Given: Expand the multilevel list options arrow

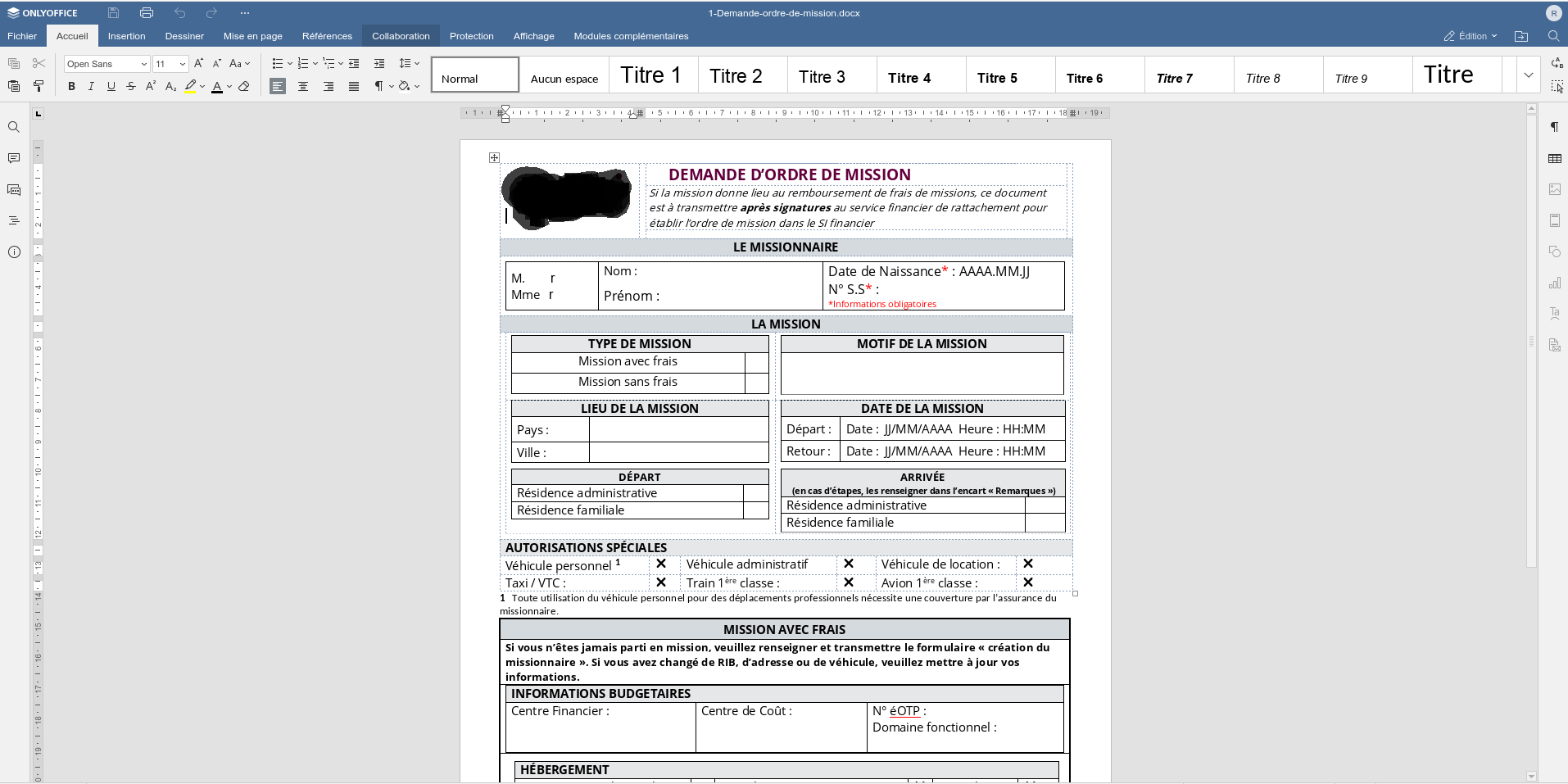Looking at the screenshot, I should [x=341, y=63].
